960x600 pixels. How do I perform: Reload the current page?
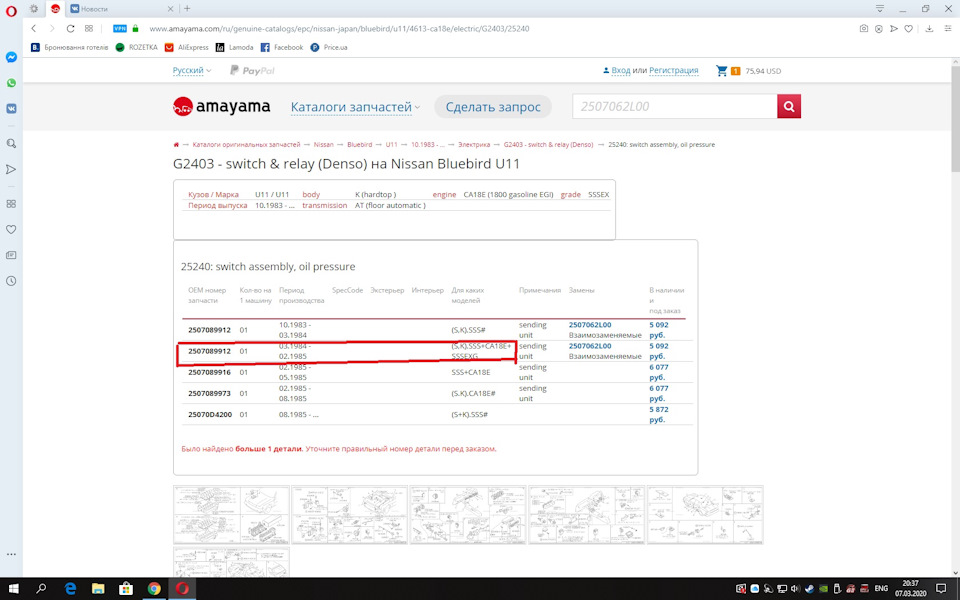[70, 28]
